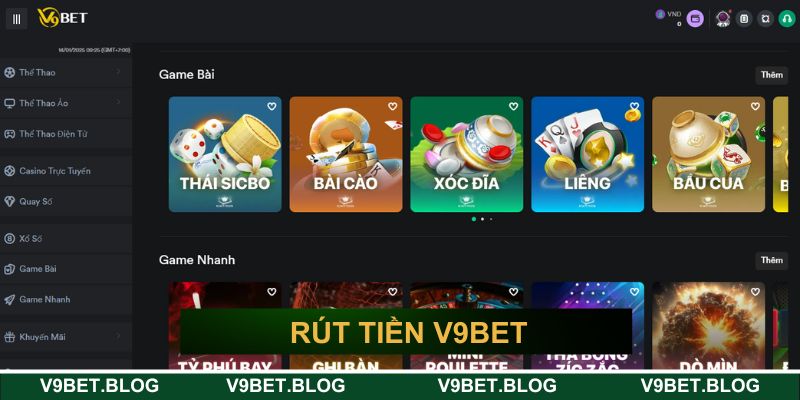The image size is (800, 400).
Task: Select the Quay Số diamond icon
Action: click(10, 202)
